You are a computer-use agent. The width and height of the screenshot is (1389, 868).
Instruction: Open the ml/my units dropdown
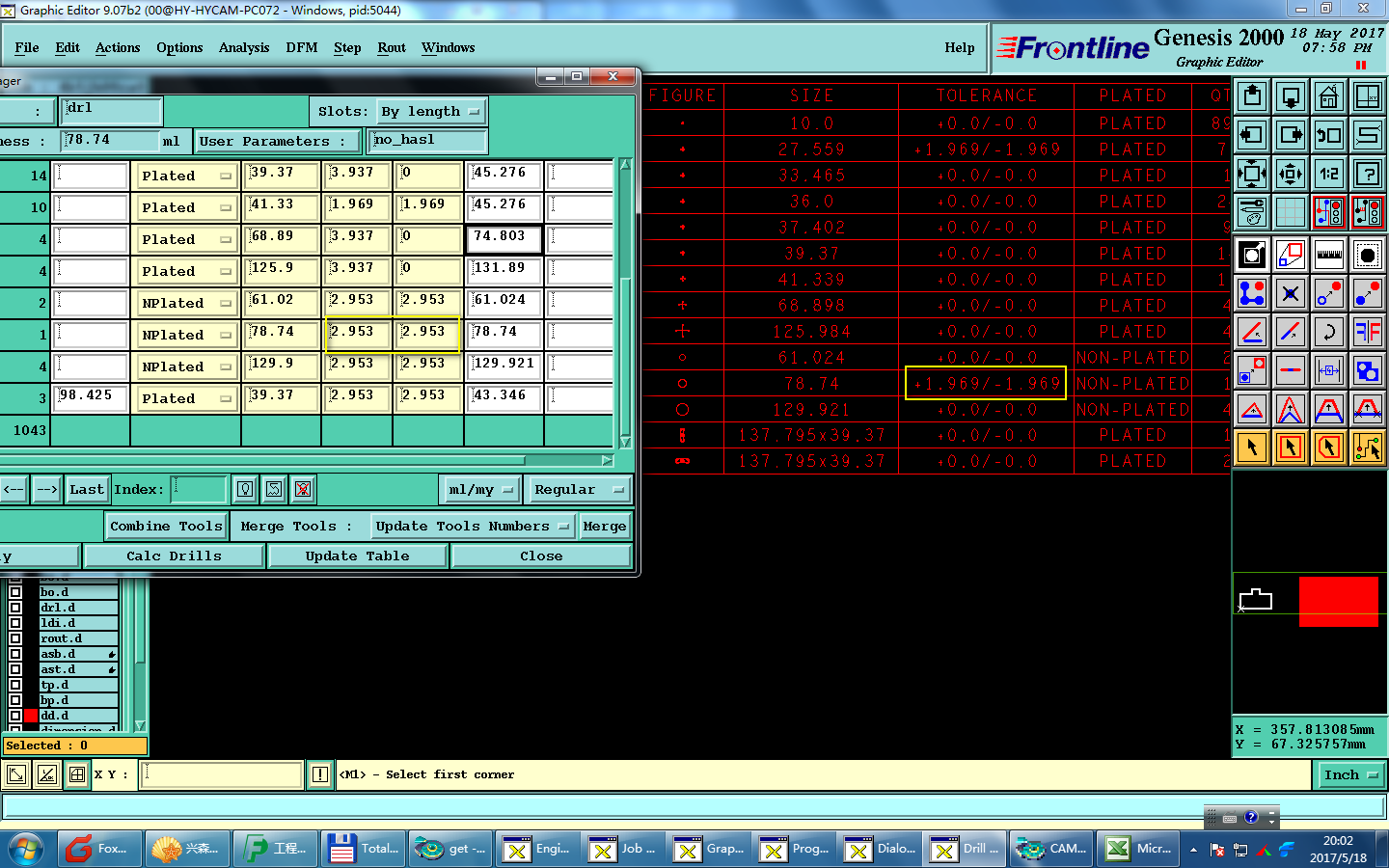point(480,490)
